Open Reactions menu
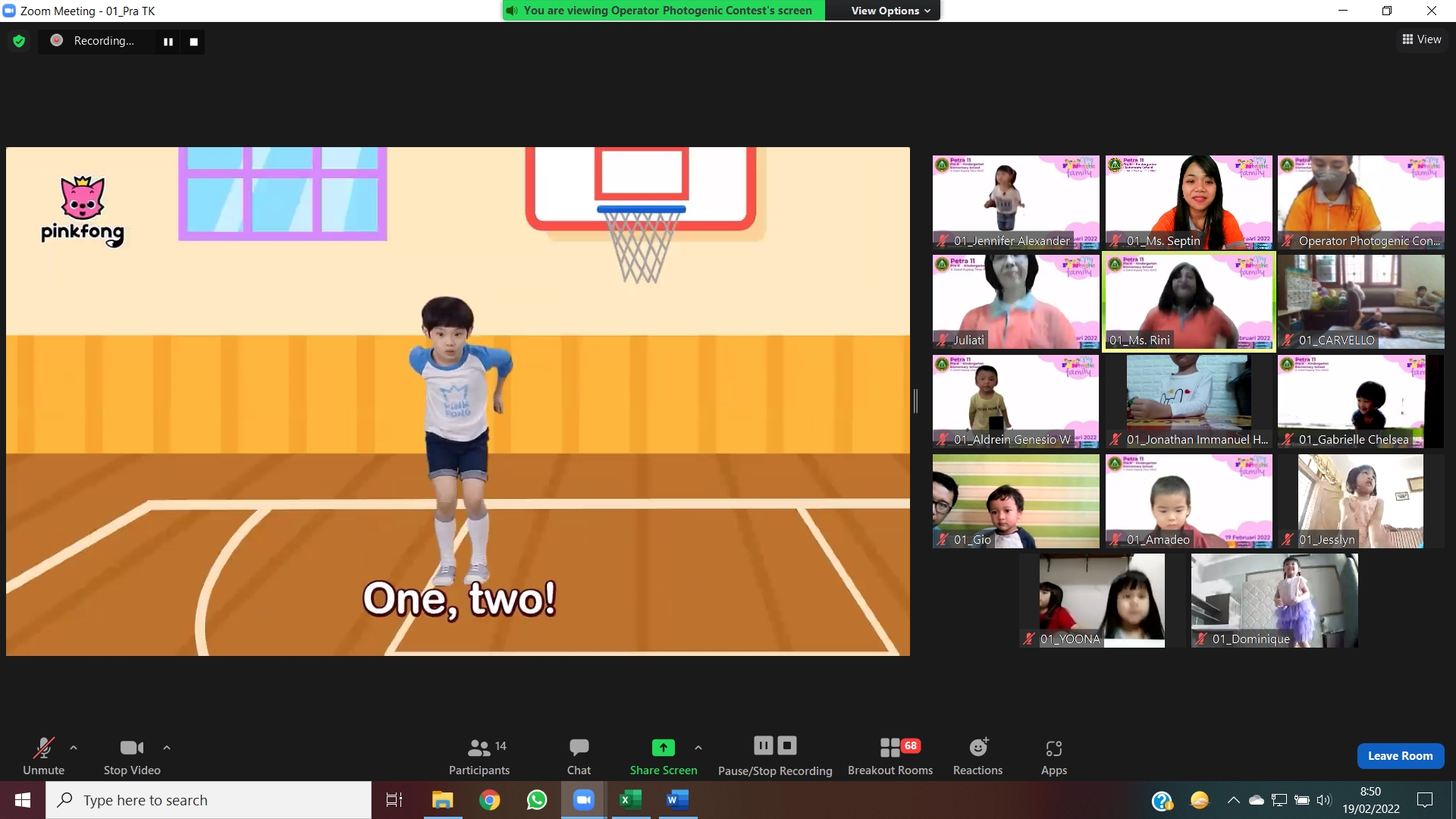The height and width of the screenshot is (819, 1456). [x=977, y=756]
